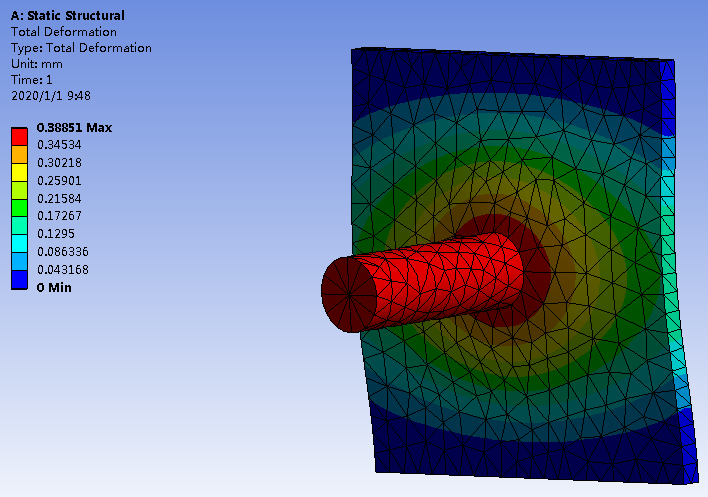Click the red swatch in the legend

point(20,136)
